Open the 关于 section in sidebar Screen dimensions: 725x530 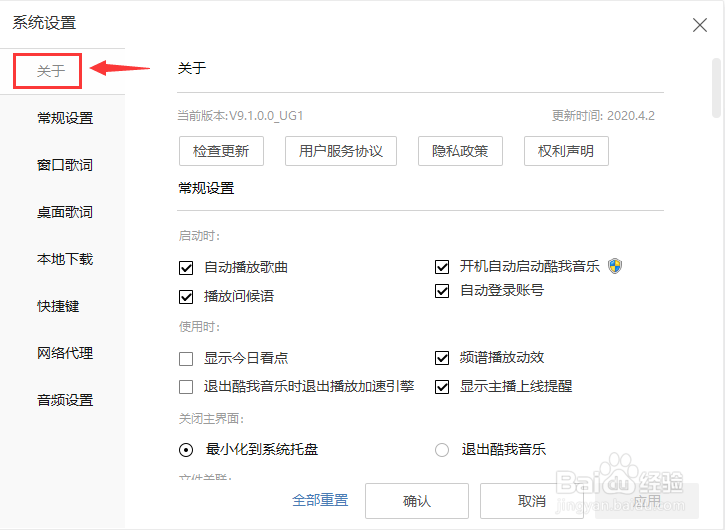(x=51, y=71)
